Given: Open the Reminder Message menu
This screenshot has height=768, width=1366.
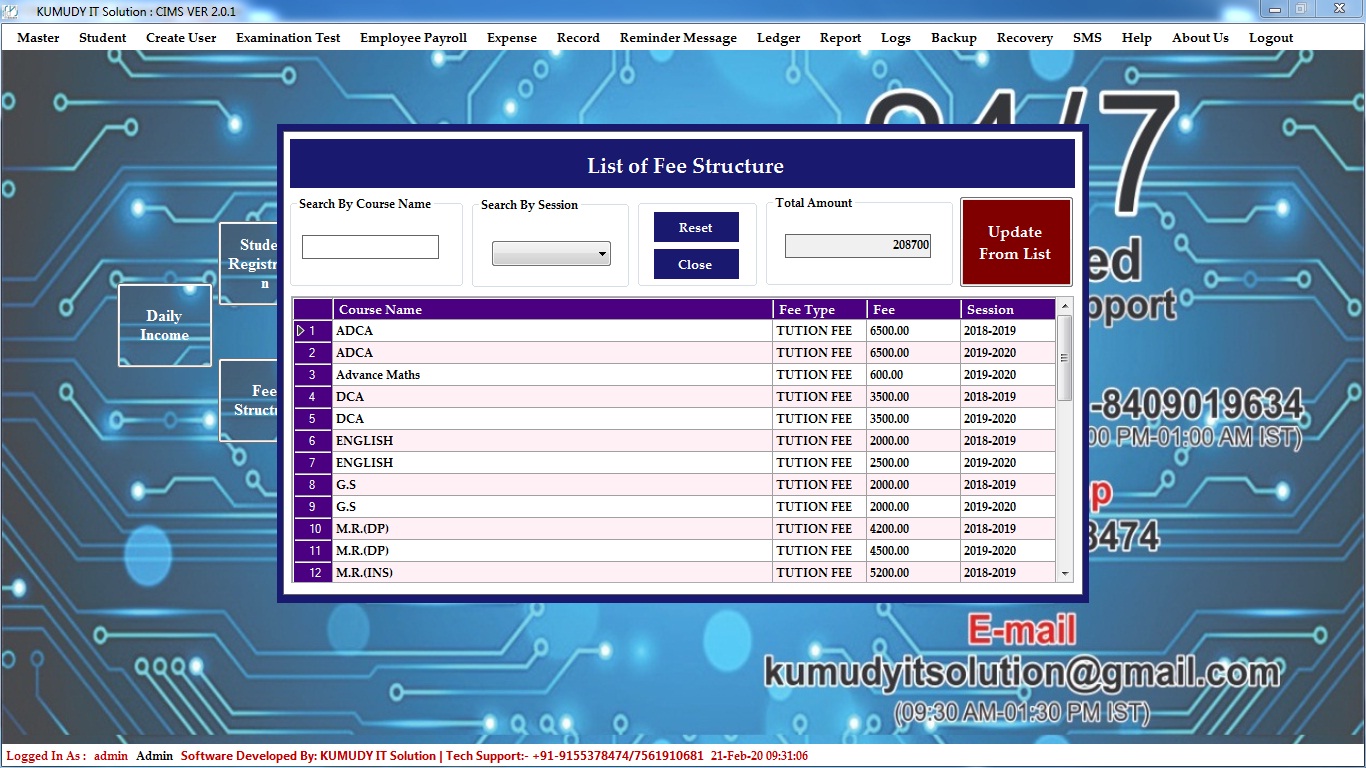Looking at the screenshot, I should pyautogui.click(x=678, y=38).
